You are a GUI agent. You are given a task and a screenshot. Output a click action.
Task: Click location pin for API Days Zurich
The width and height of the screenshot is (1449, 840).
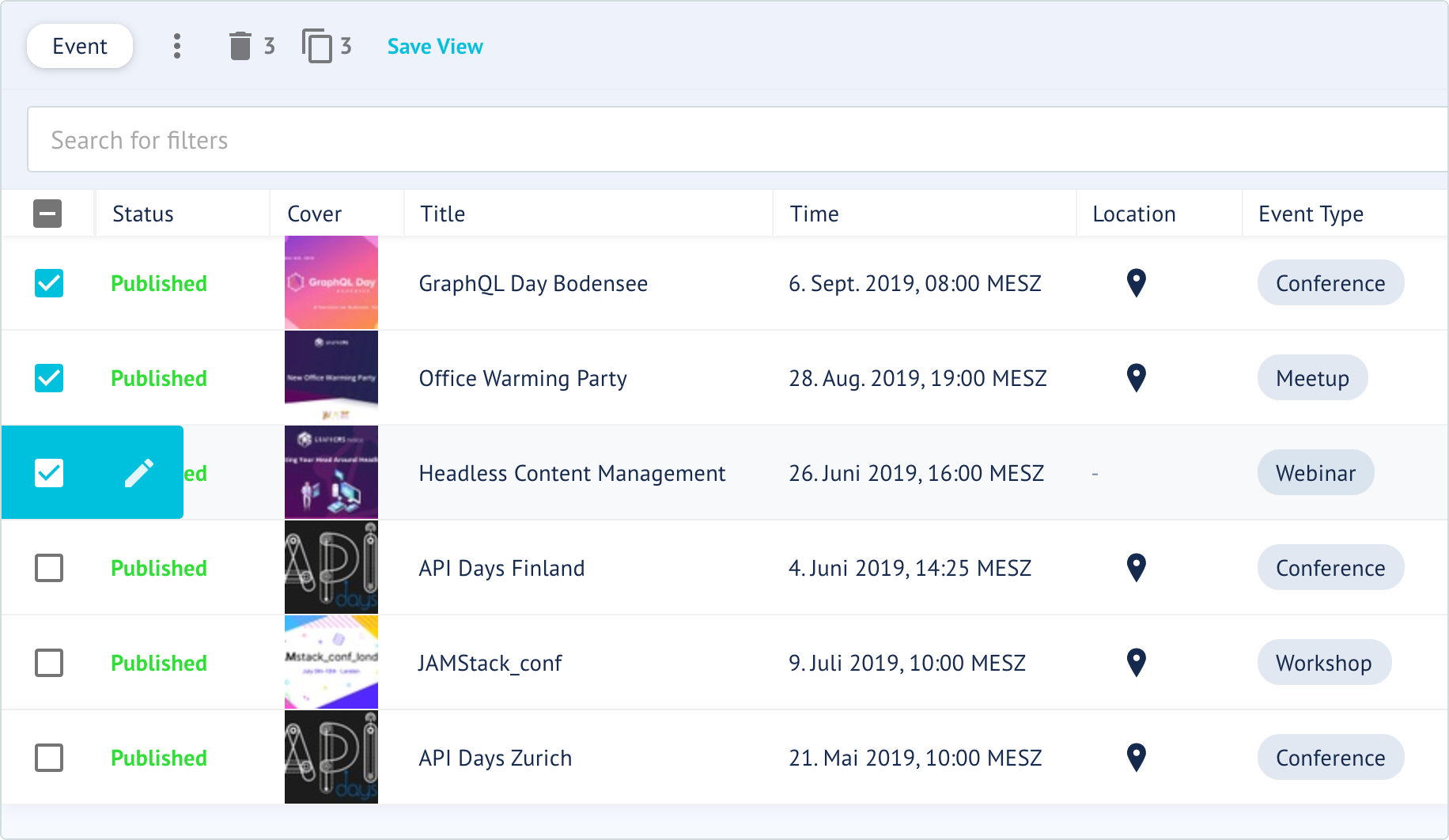click(x=1136, y=758)
